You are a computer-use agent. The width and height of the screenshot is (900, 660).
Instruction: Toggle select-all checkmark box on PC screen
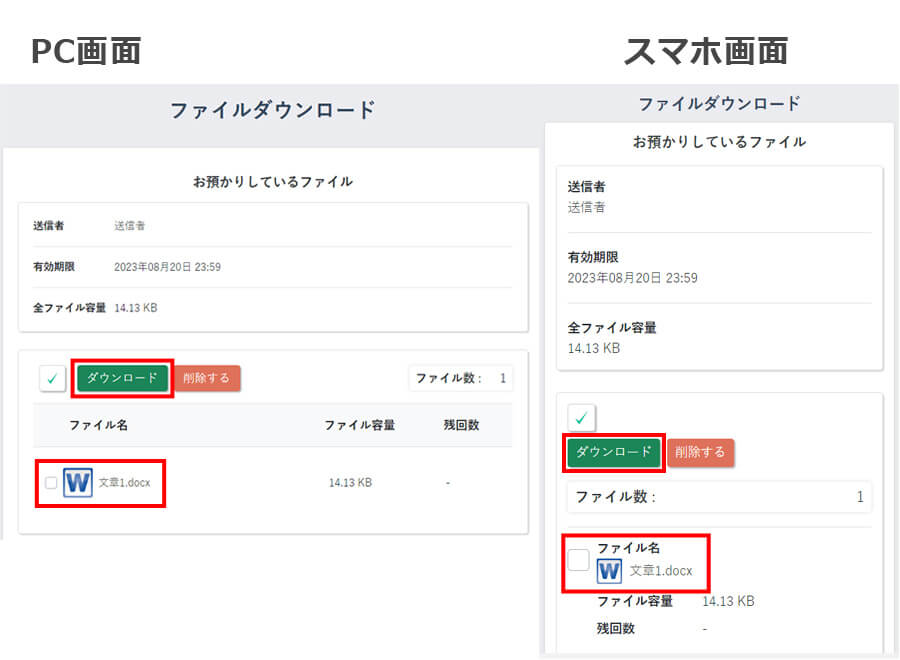click(x=52, y=379)
